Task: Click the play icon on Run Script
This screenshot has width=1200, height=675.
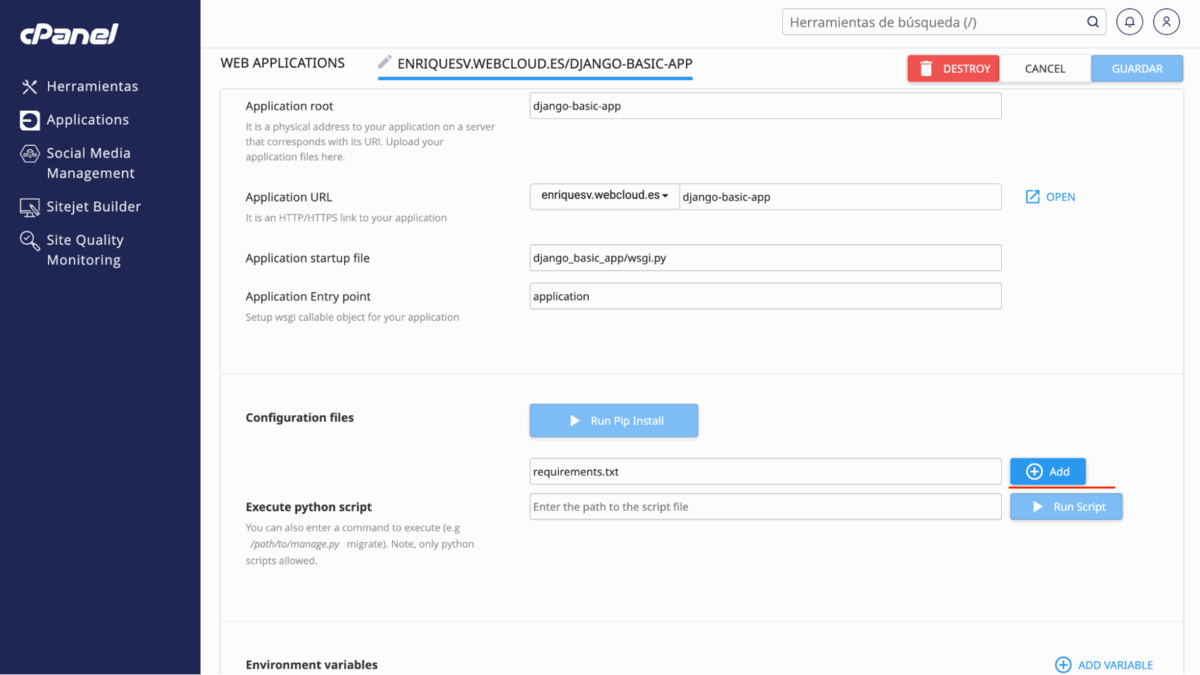Action: (x=1037, y=507)
